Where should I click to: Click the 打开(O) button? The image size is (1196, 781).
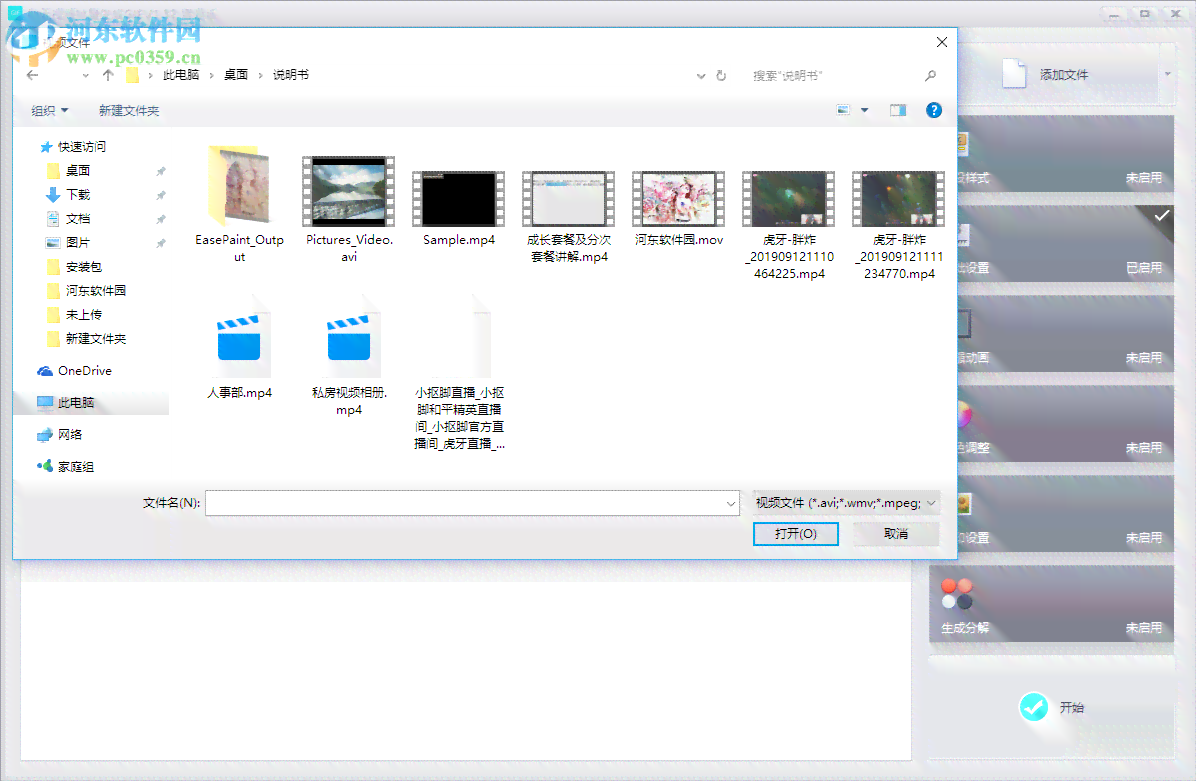[x=796, y=534]
